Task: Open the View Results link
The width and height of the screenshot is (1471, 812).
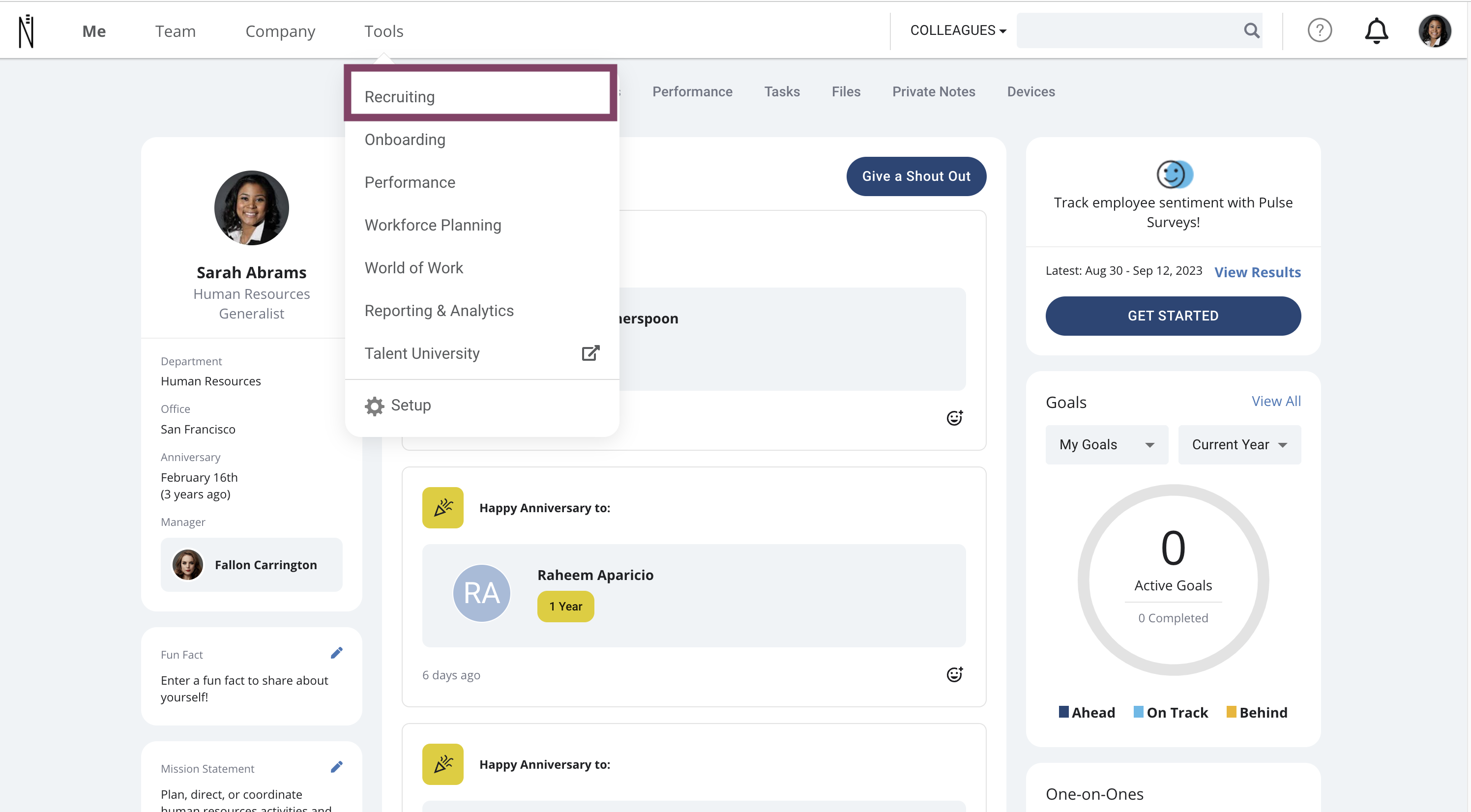Action: (x=1258, y=272)
